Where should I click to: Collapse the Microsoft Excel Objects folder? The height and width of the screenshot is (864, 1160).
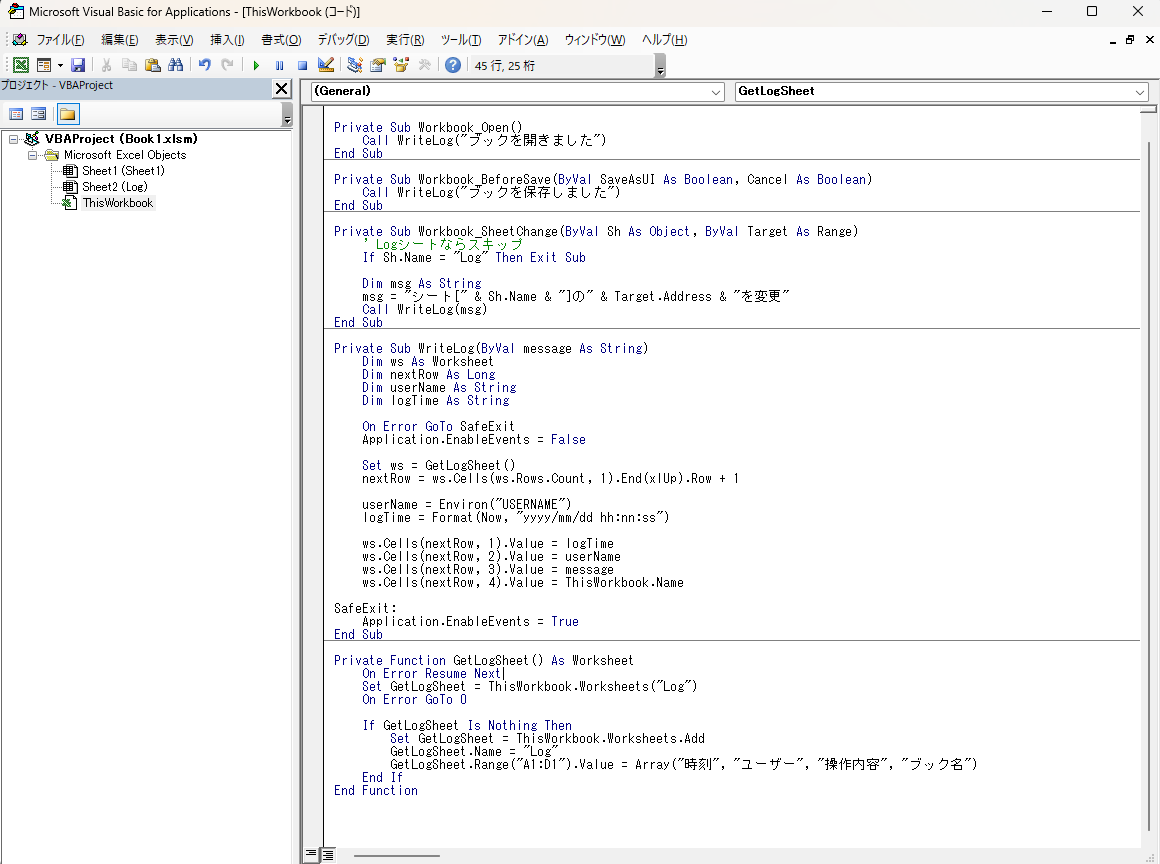[33, 155]
